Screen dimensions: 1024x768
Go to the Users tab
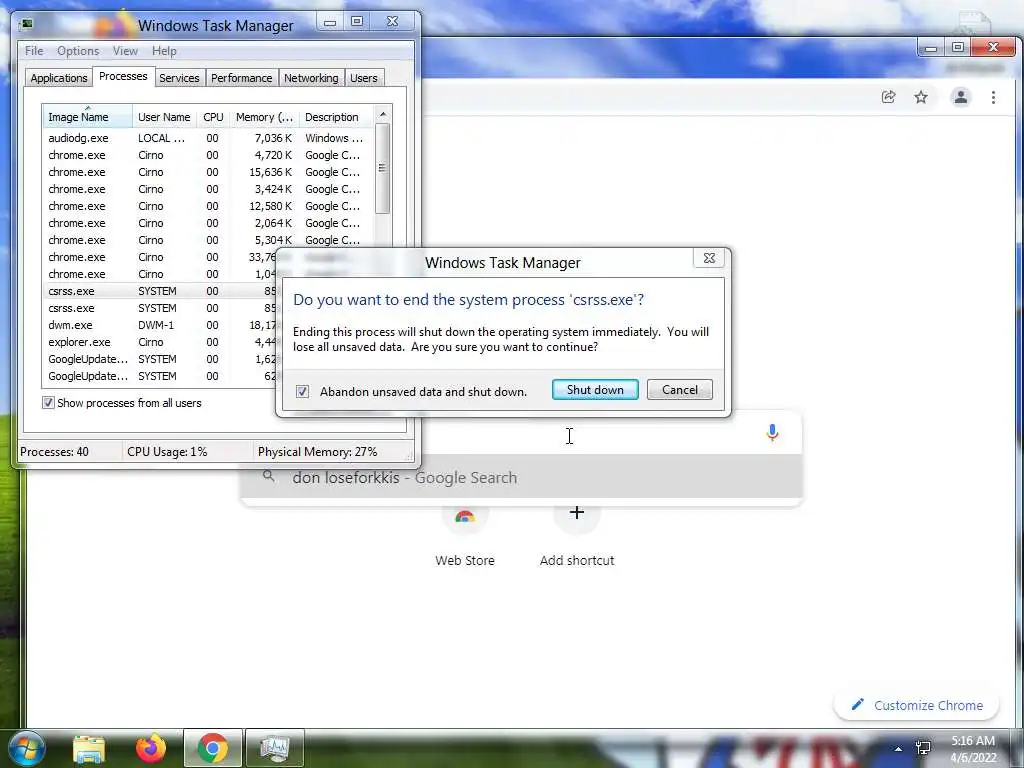tap(364, 78)
